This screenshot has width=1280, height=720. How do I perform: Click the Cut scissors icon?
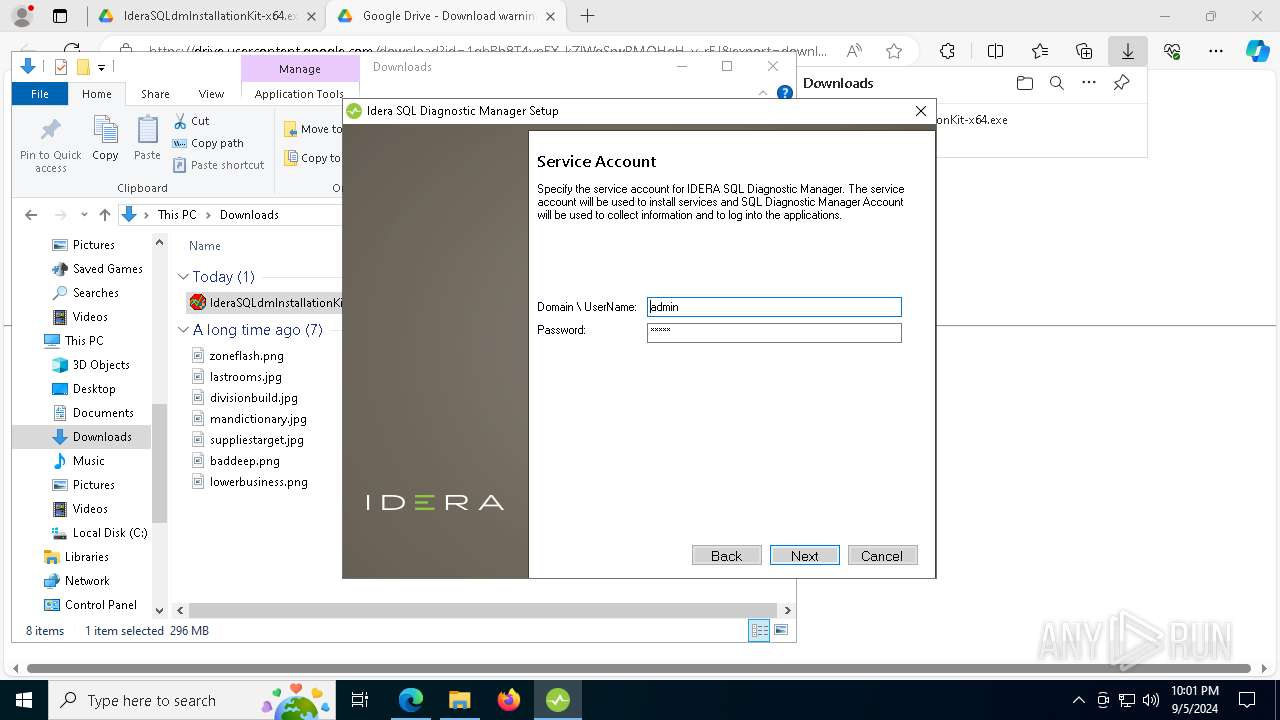coord(180,121)
